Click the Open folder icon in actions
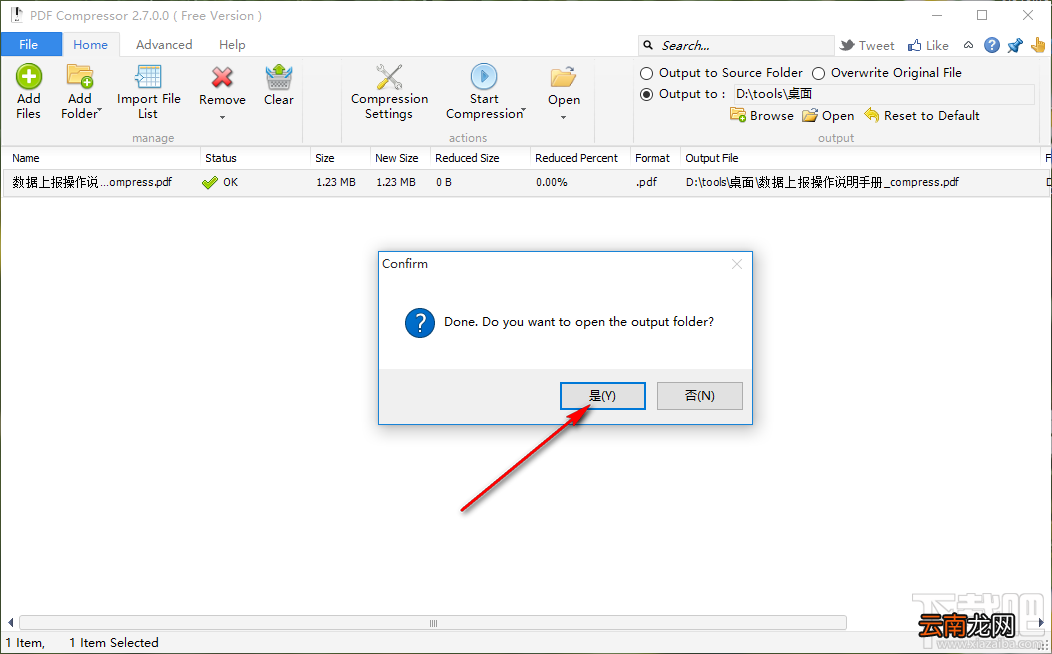 (x=564, y=77)
